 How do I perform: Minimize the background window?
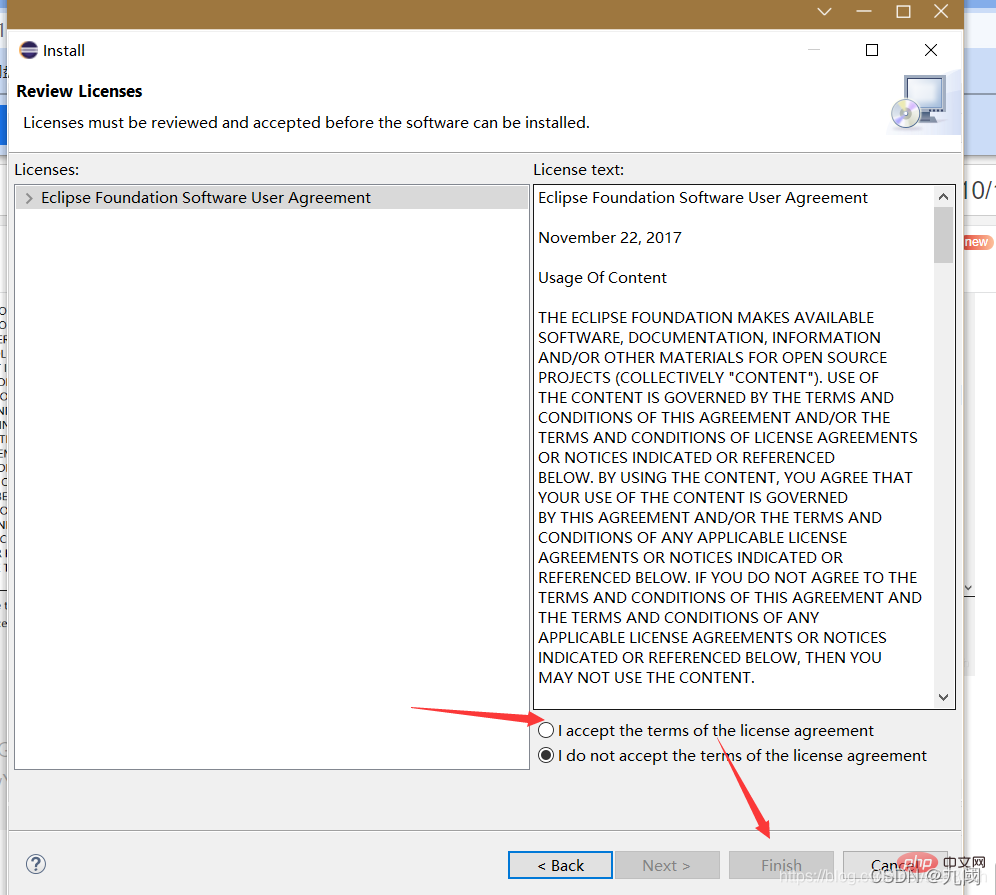tap(864, 11)
